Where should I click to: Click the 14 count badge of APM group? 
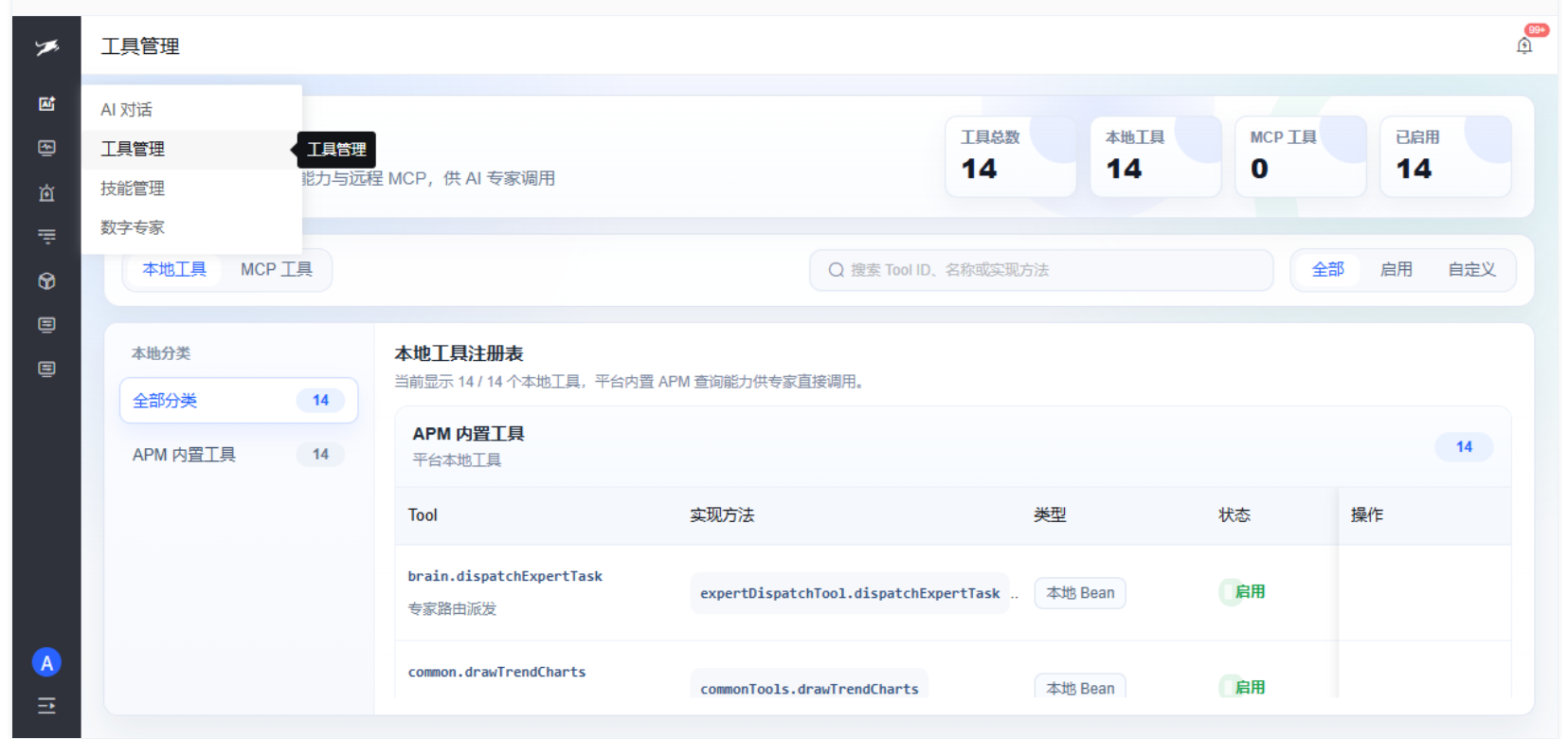(x=1464, y=447)
